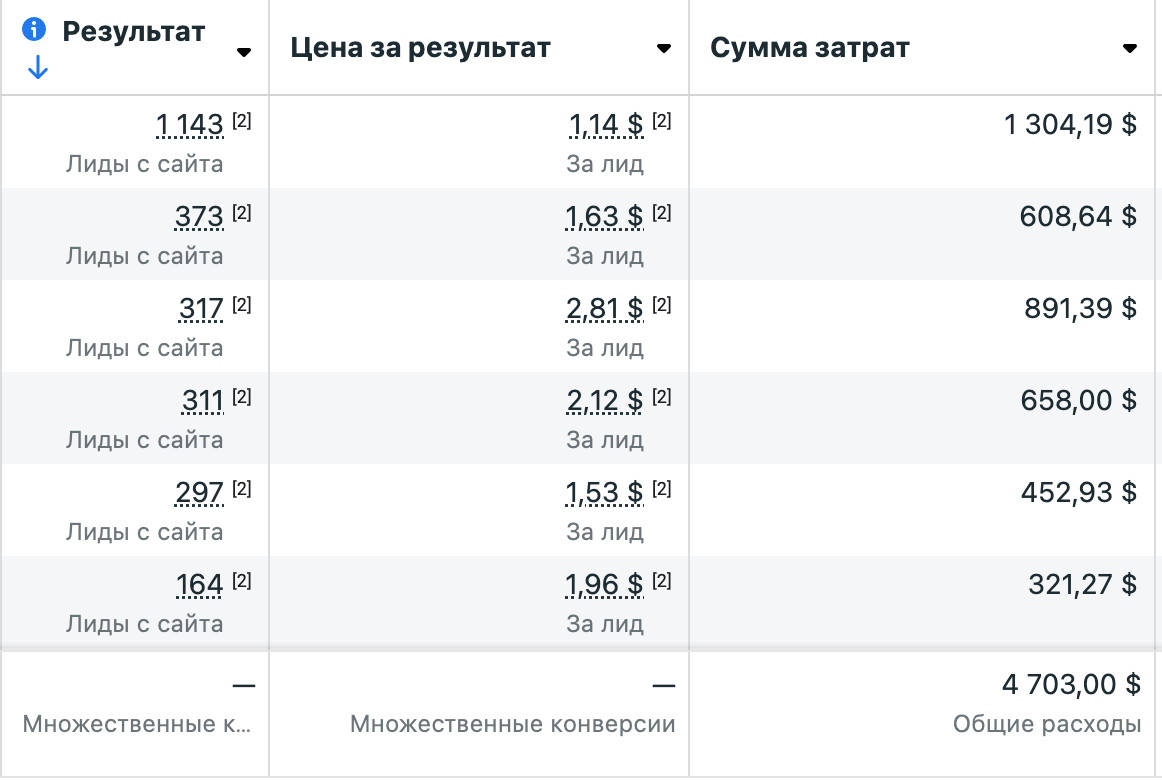Click the 317 leads result value
The width and height of the screenshot is (1162, 780).
point(201,309)
